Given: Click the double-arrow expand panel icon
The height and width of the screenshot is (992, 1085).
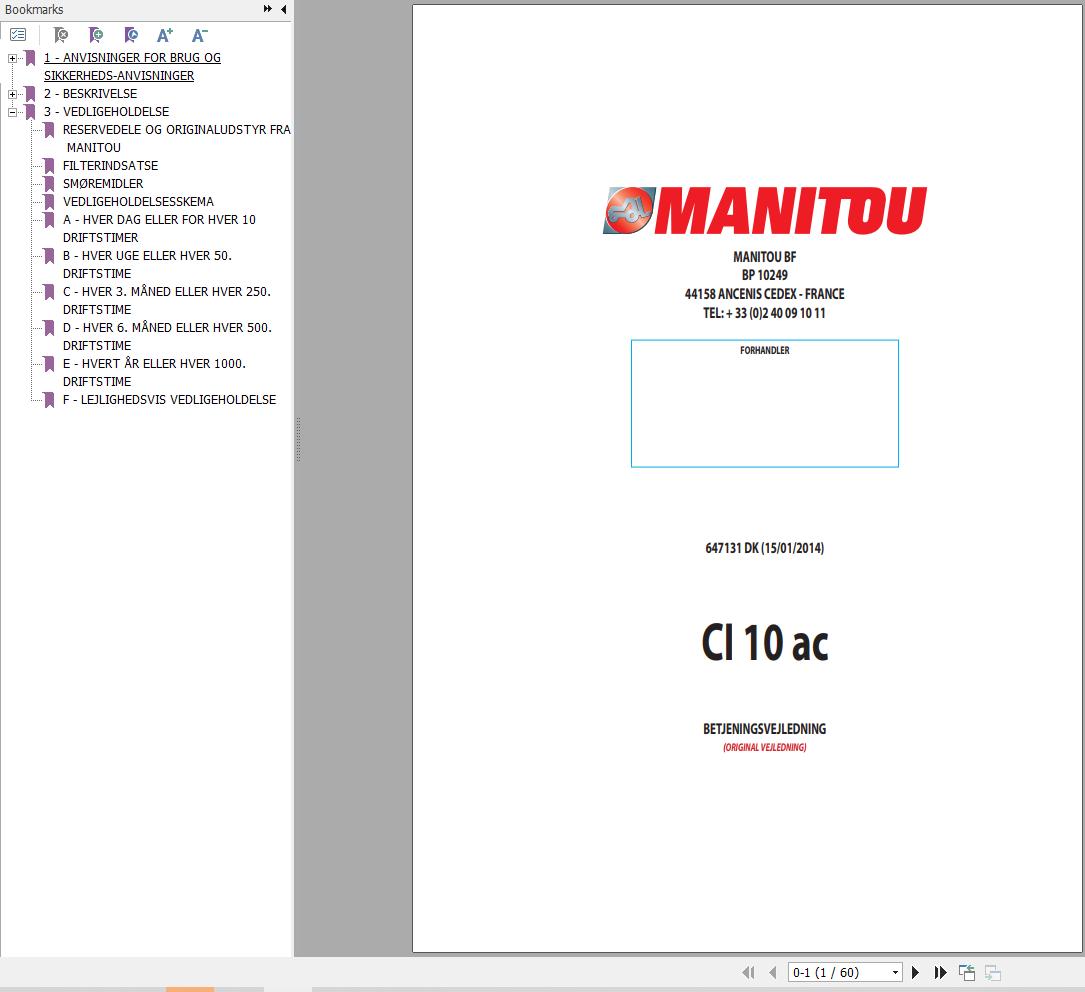Looking at the screenshot, I should click(268, 9).
